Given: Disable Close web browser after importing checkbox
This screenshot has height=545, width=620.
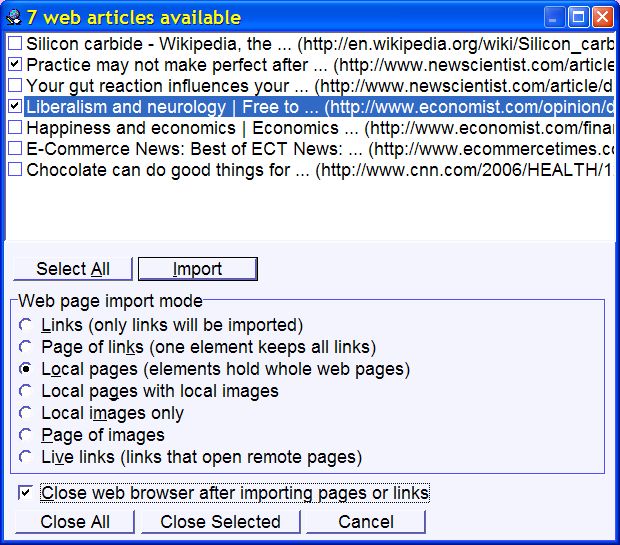Looking at the screenshot, I should pyautogui.click(x=25, y=493).
